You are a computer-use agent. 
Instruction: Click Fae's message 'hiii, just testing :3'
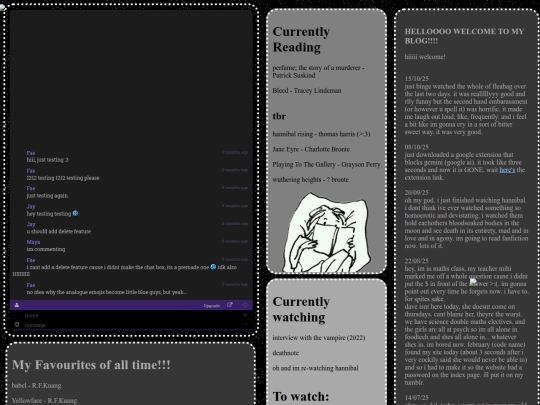pyautogui.click(x=48, y=160)
